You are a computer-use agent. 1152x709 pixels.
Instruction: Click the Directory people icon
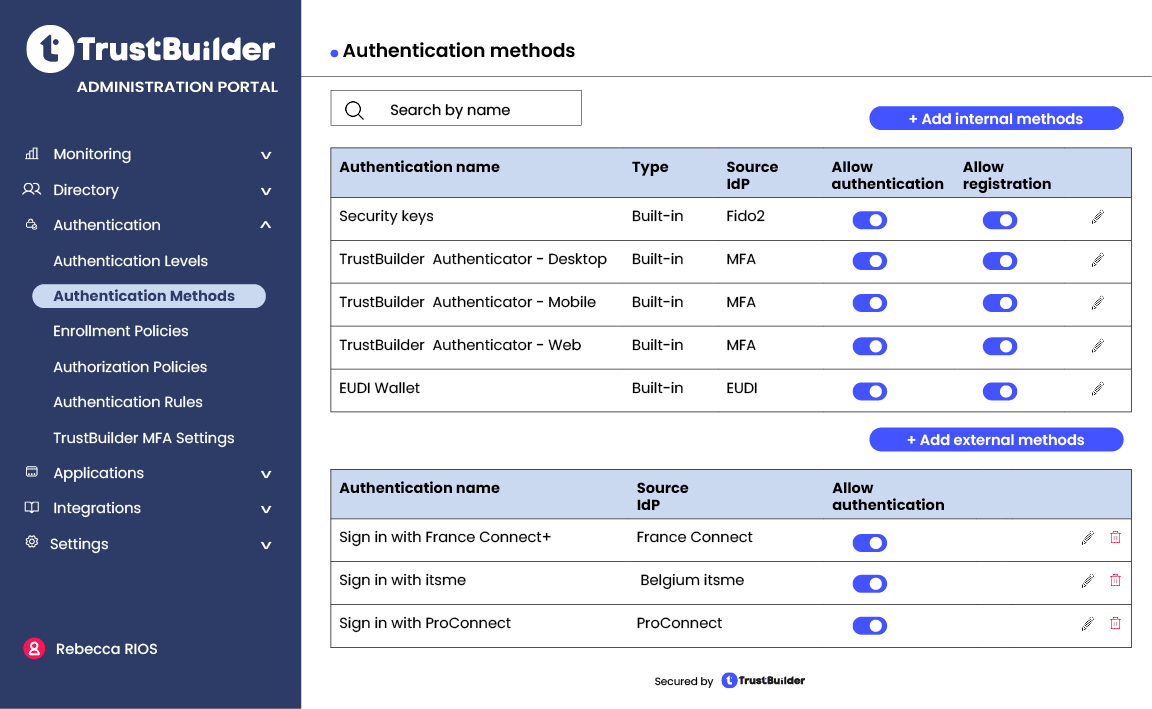[x=32, y=189]
